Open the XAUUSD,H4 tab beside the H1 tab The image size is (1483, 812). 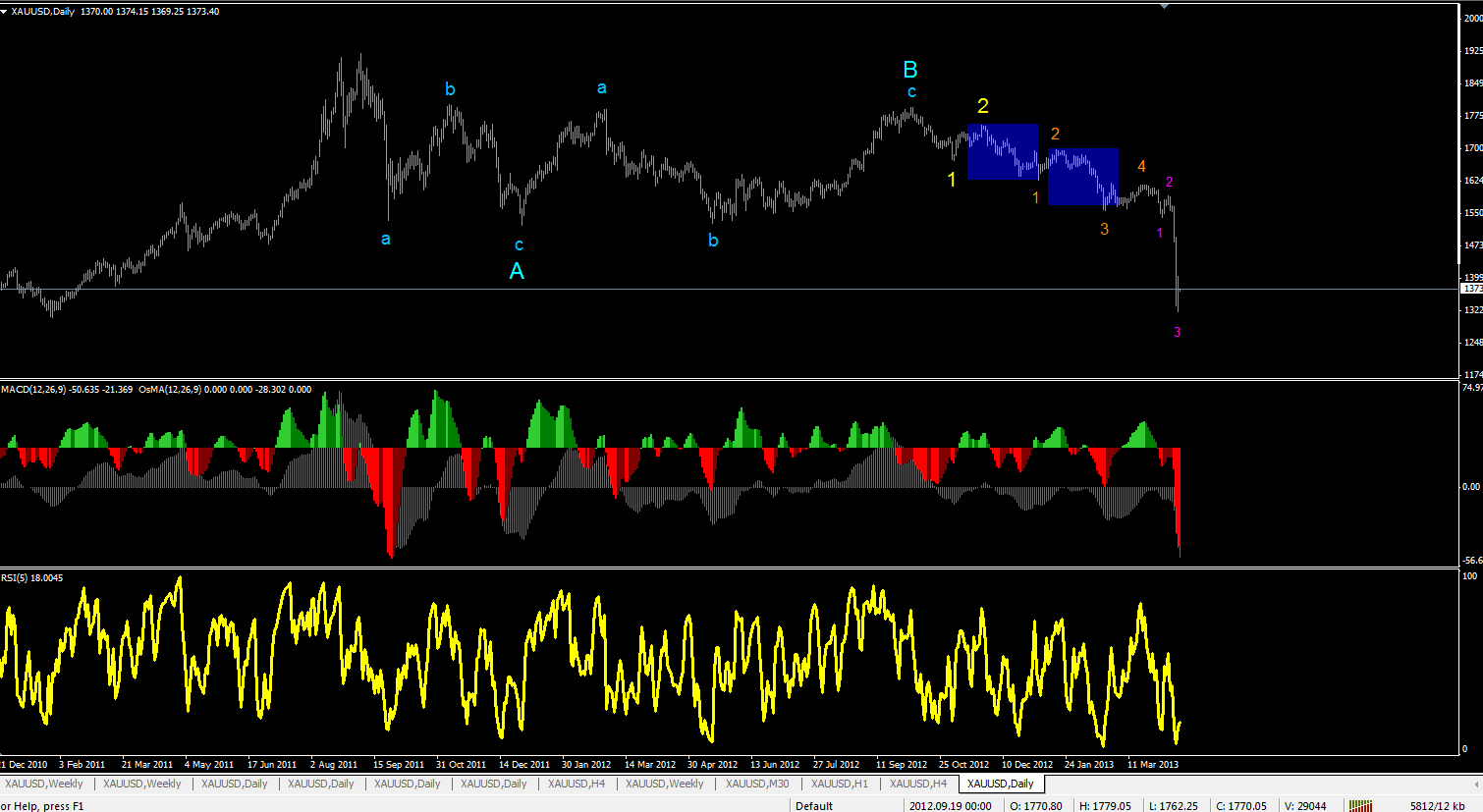[918, 784]
